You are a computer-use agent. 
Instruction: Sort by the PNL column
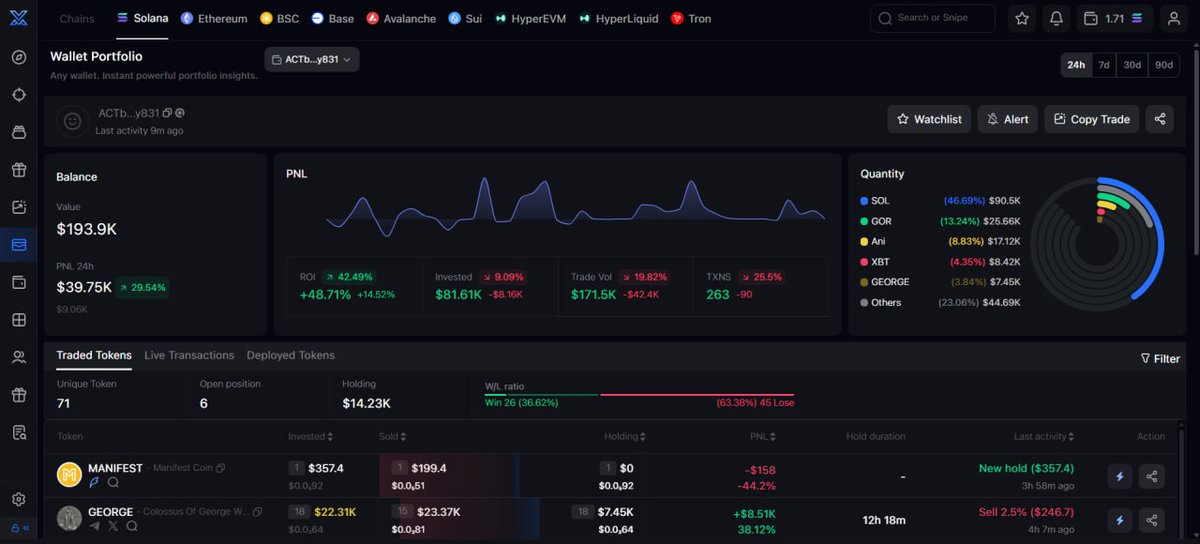[765, 436]
